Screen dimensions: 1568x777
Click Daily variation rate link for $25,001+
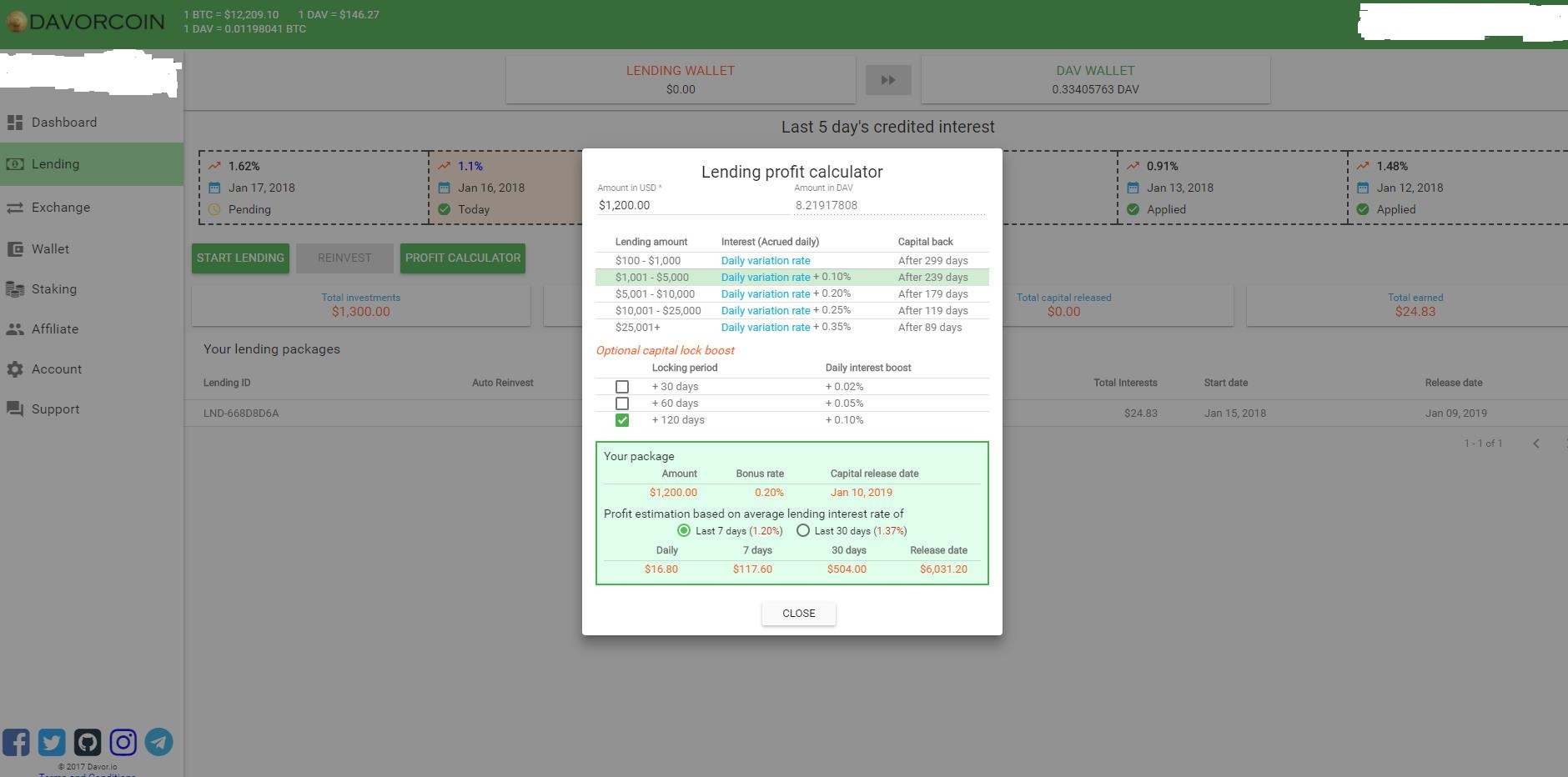(766, 328)
